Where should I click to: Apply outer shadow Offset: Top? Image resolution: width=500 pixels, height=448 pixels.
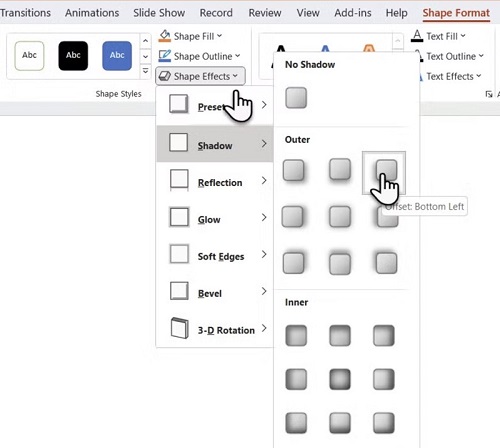pyautogui.click(x=340, y=263)
